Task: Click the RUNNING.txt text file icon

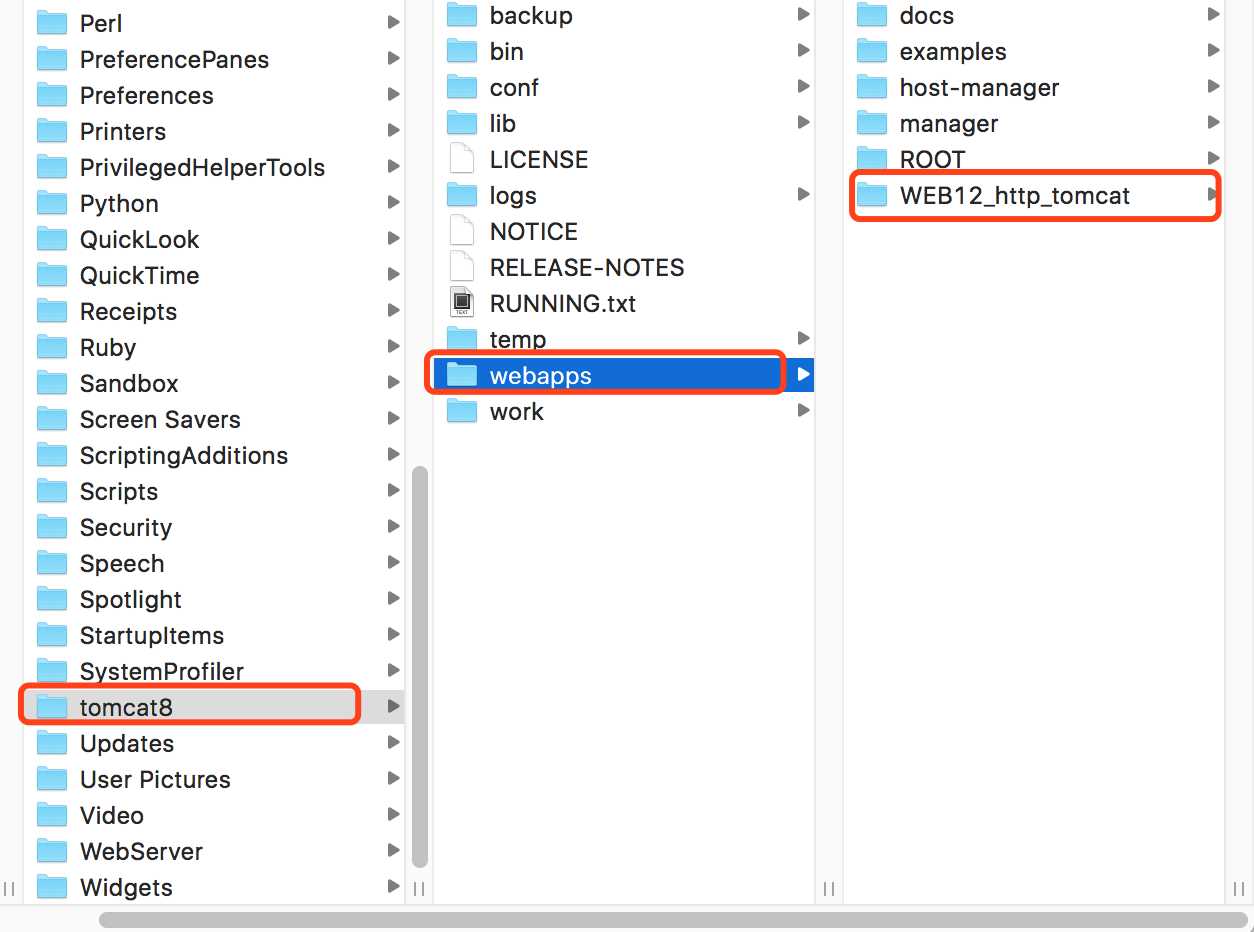Action: (x=462, y=303)
